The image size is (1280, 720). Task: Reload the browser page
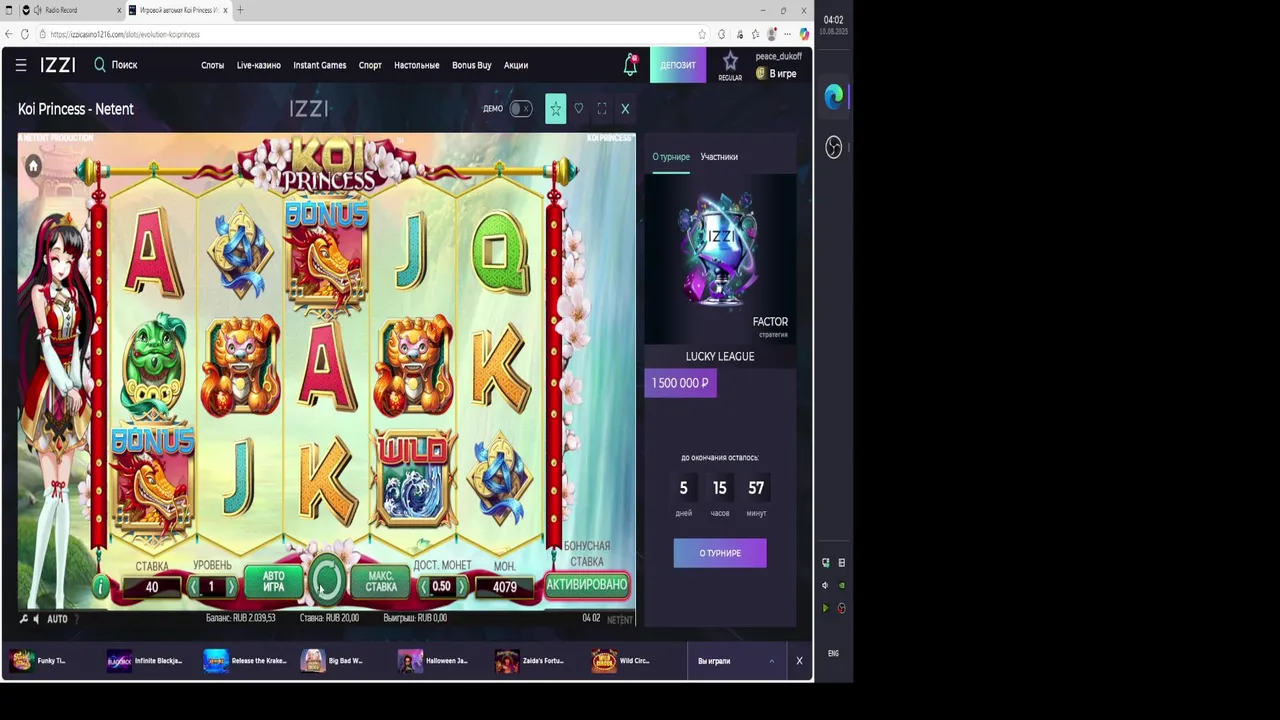[x=25, y=34]
